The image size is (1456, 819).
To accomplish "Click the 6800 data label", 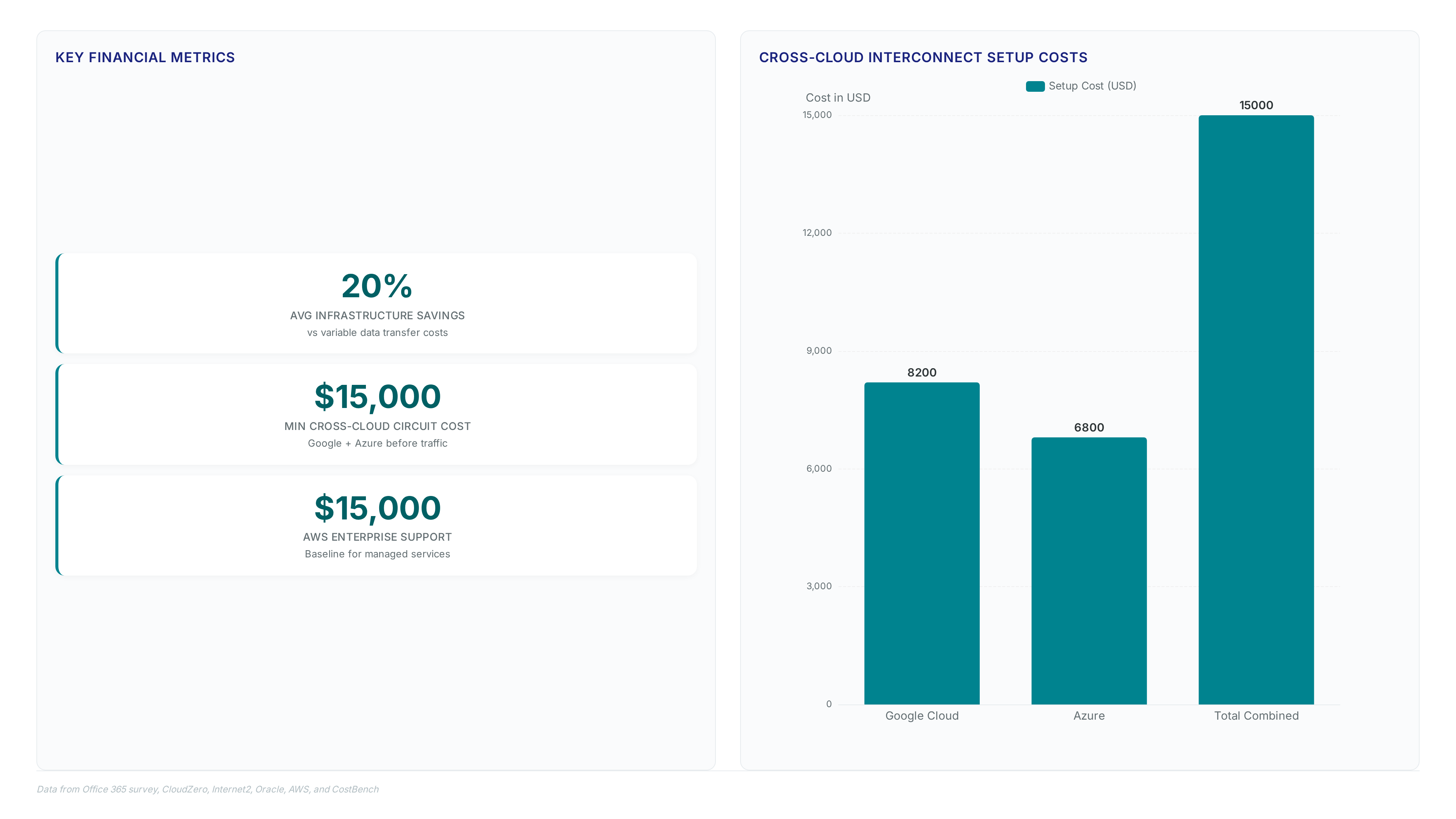I will pyautogui.click(x=1089, y=427).
